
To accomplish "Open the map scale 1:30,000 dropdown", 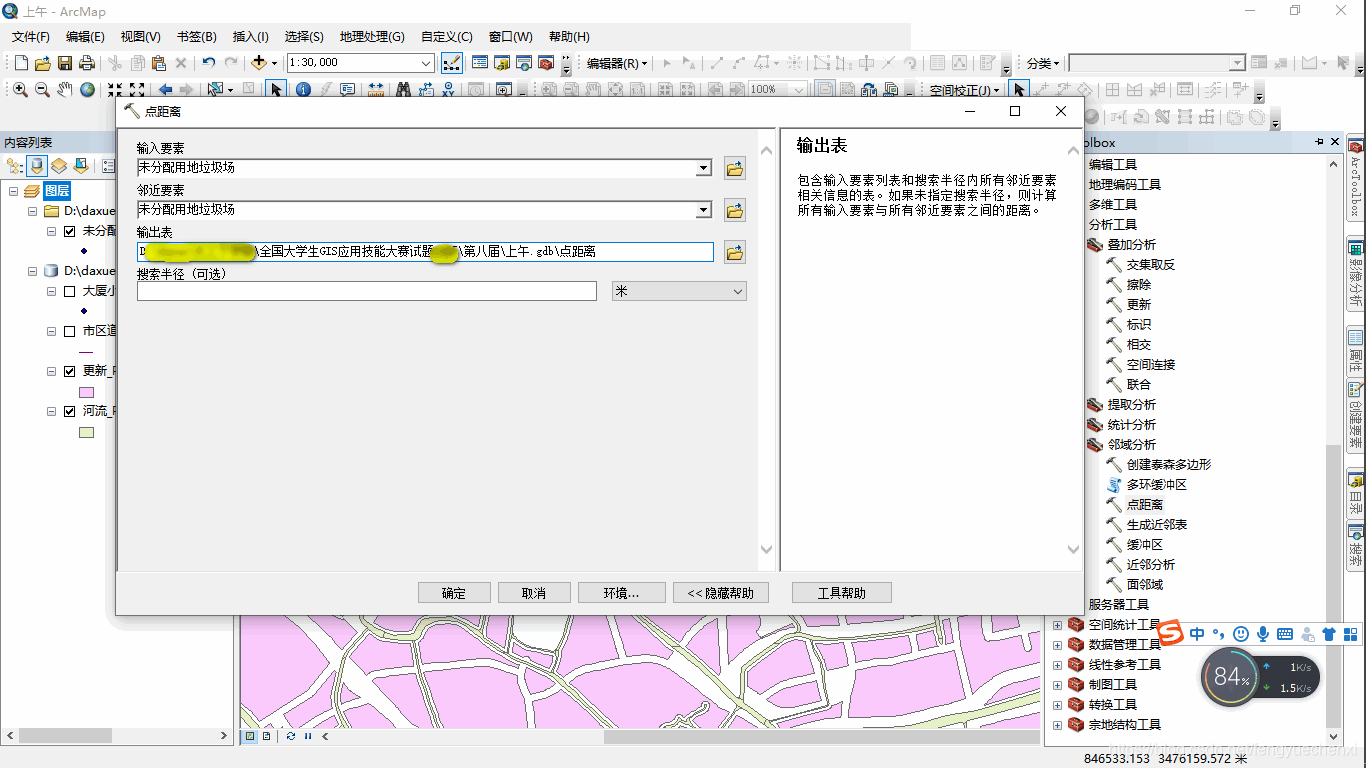I will tap(426, 63).
